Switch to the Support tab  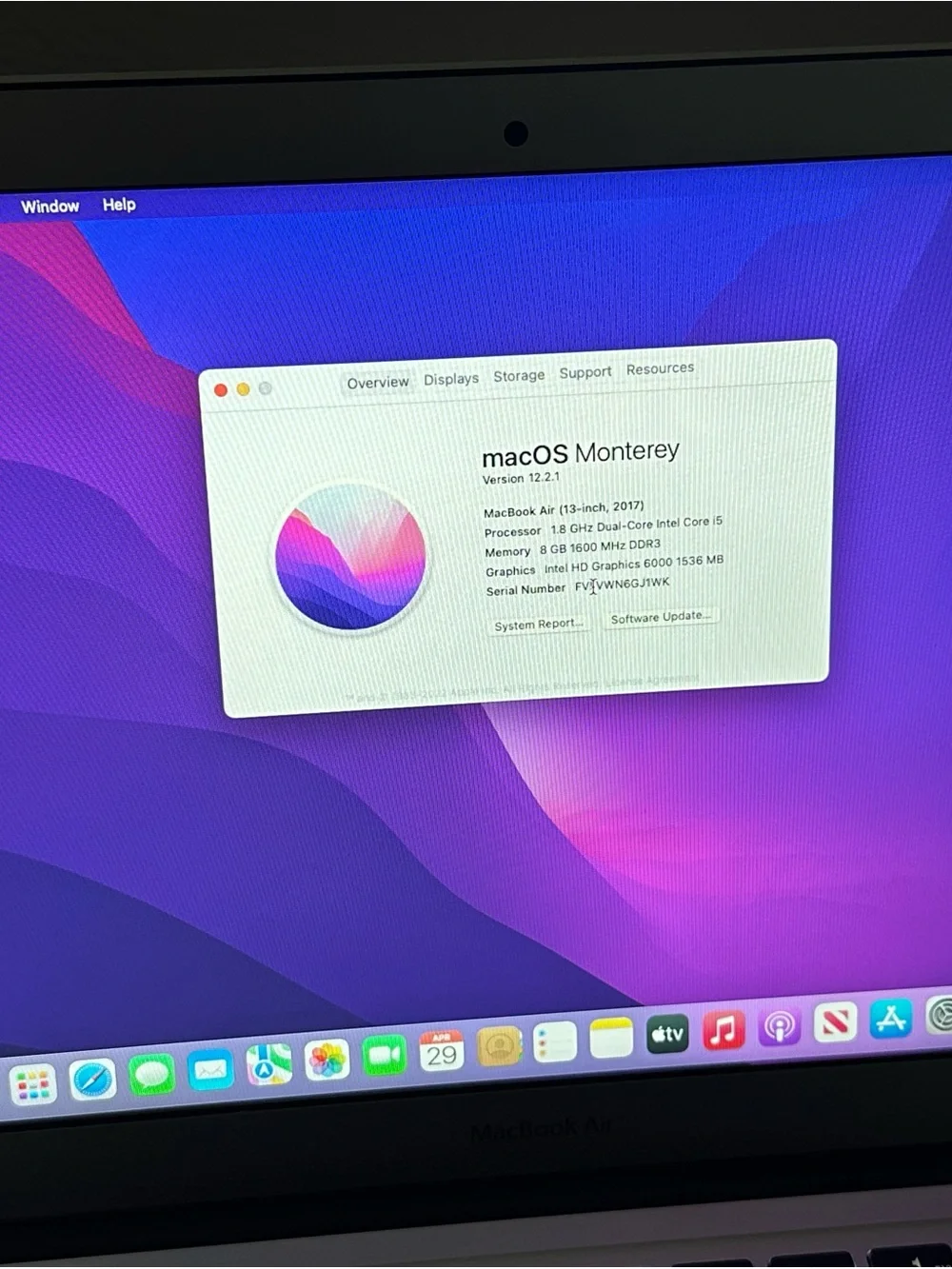585,372
